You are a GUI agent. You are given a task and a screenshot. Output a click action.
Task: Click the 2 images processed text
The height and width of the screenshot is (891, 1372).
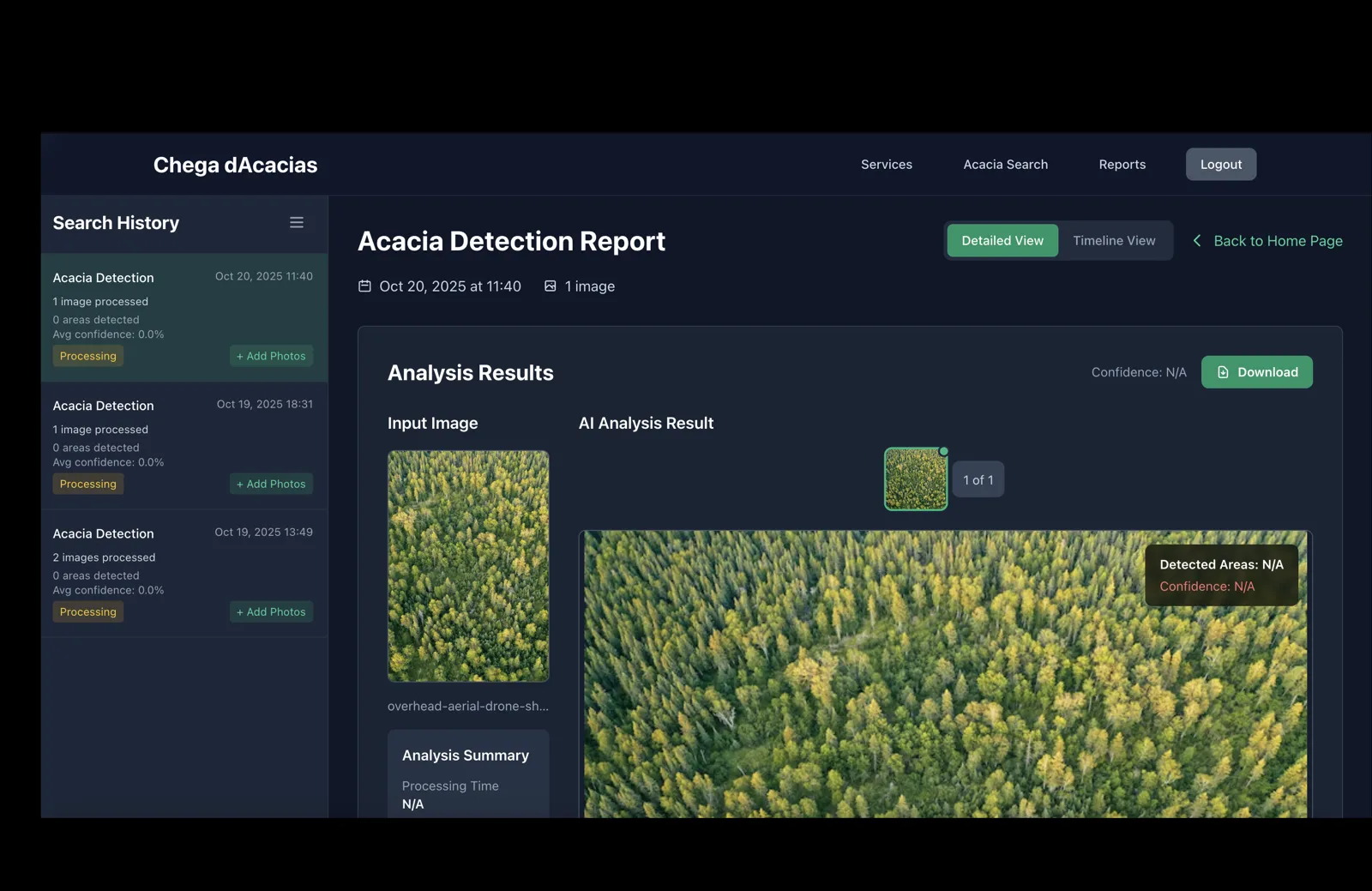tap(104, 557)
